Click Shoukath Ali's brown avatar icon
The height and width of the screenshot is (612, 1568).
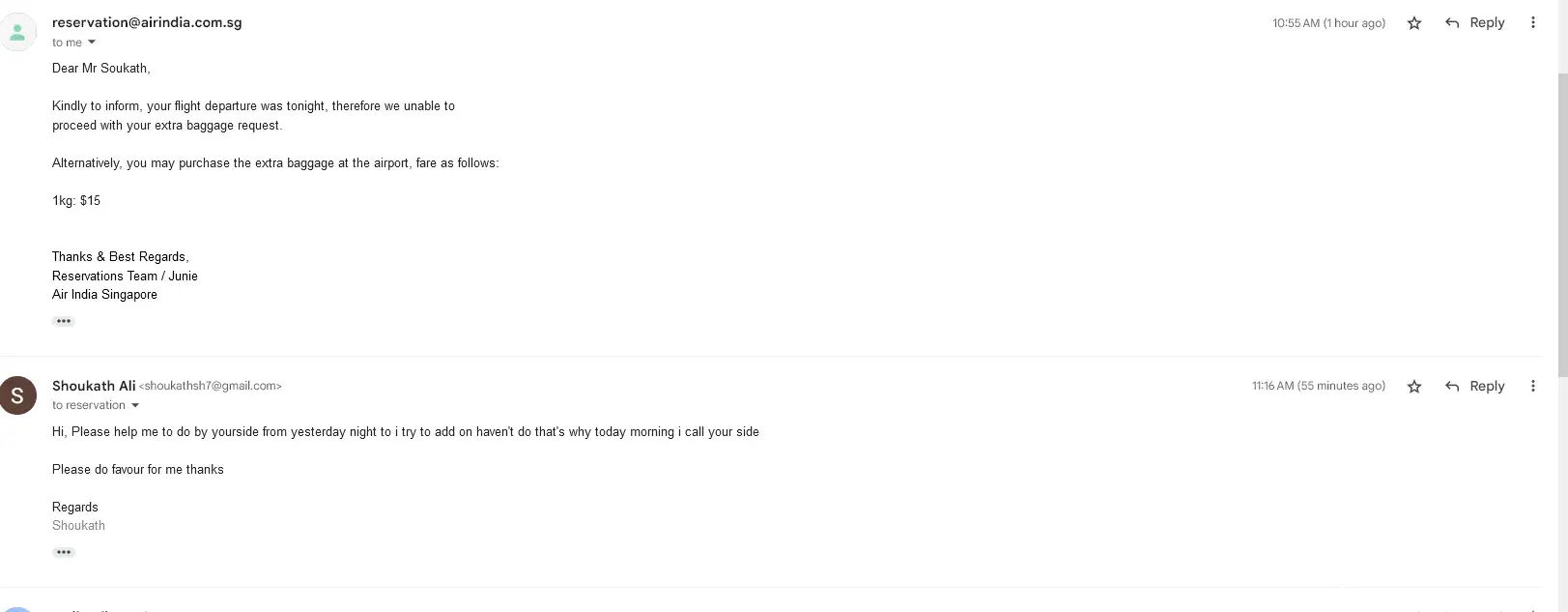coord(17,395)
